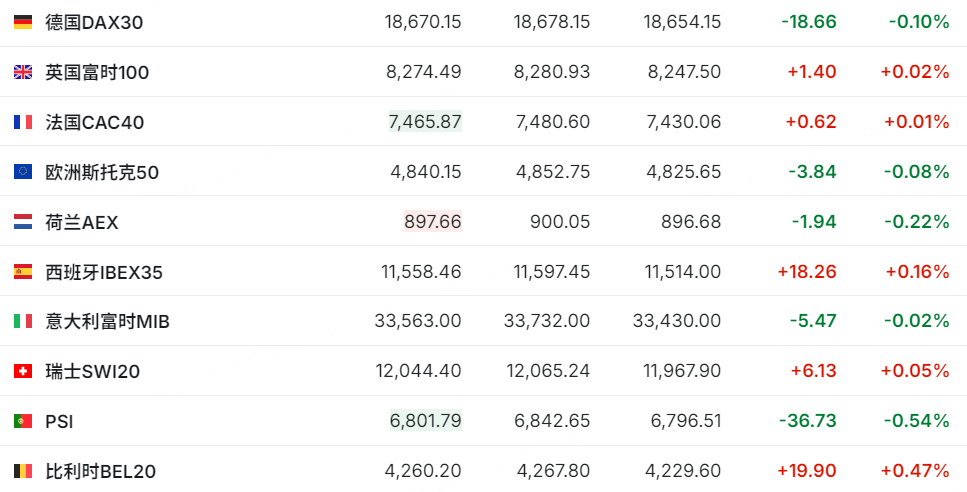Select the 荷兰AEX index name
Image resolution: width=967 pixels, height=492 pixels.
pyautogui.click(x=81, y=222)
